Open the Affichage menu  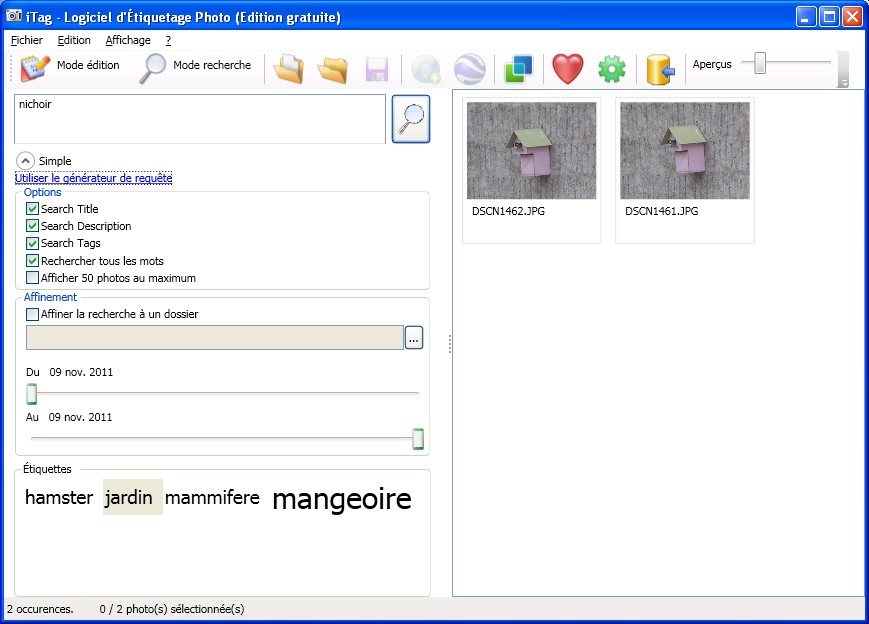pyautogui.click(x=128, y=40)
